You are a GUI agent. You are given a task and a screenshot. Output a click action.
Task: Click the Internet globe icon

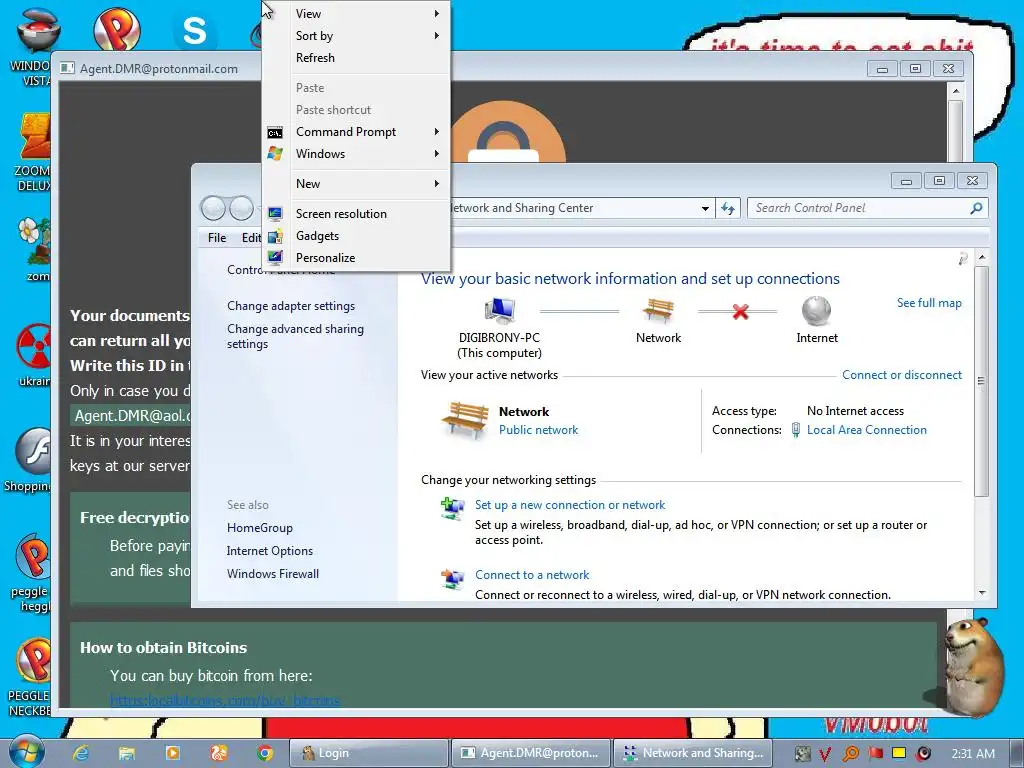(x=816, y=311)
